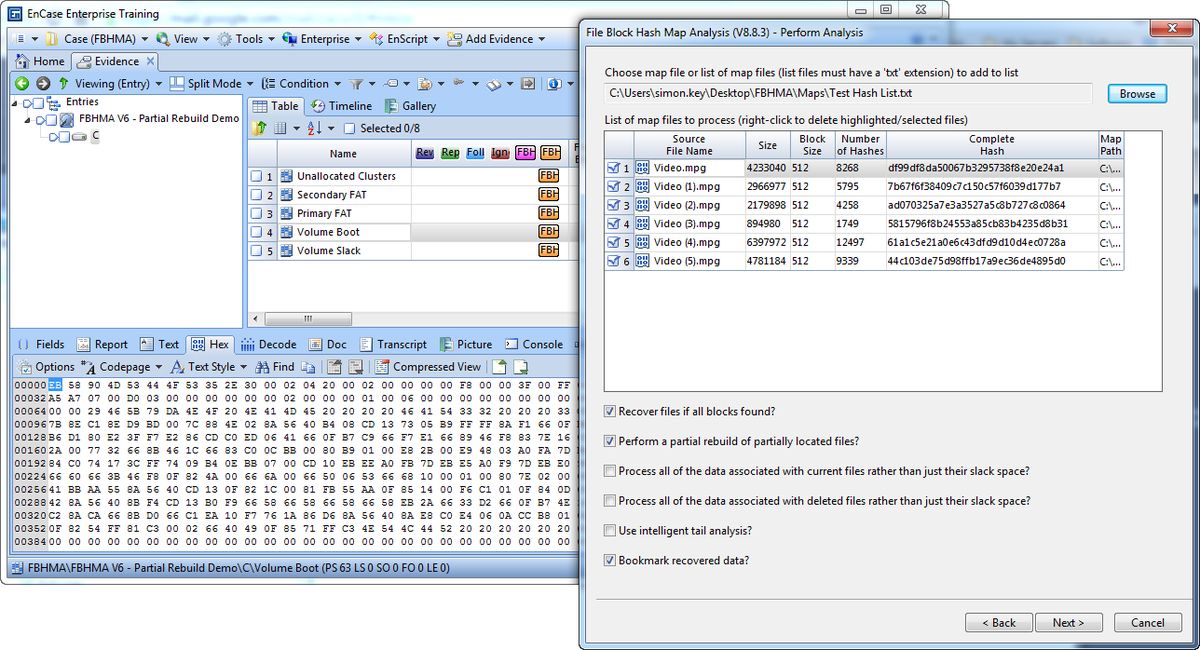Viewport: 1200px width, 650px height.
Task: Click the Cancel button
Action: pos(1147,622)
